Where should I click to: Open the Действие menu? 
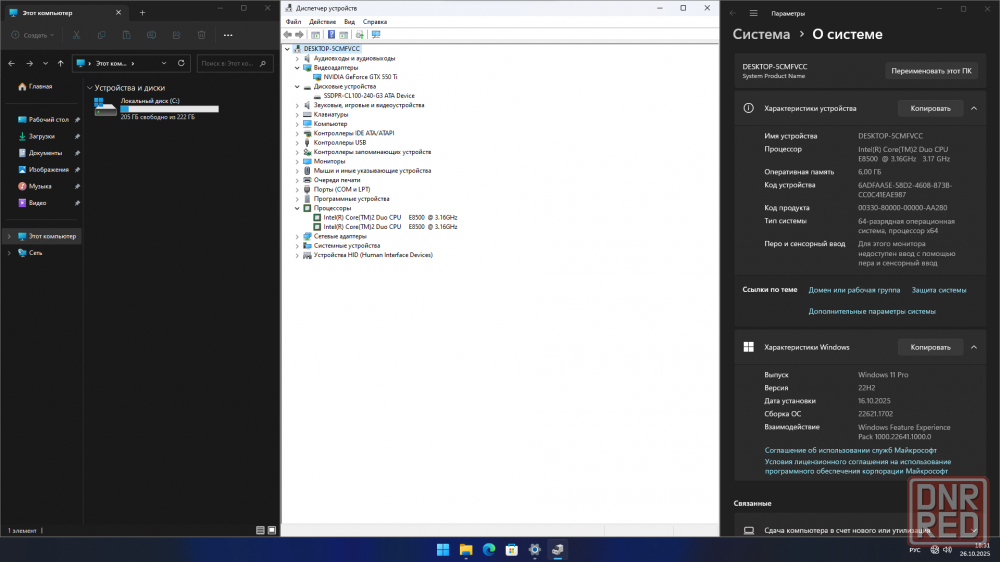point(322,21)
